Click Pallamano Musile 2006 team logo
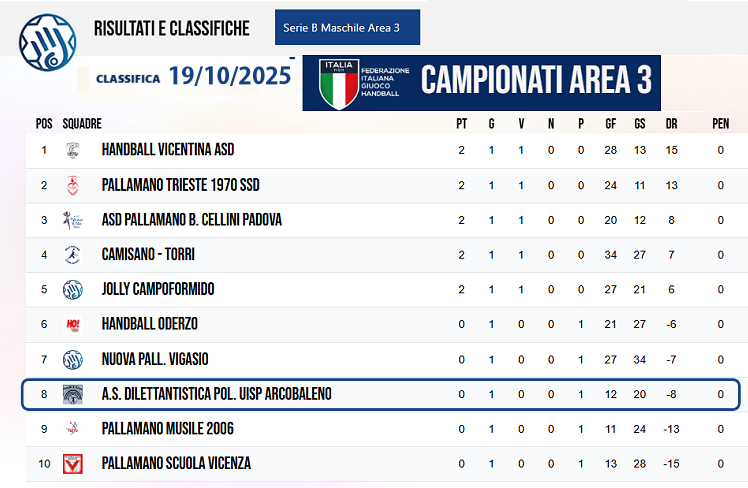This screenshot has height=488, width=748. pos(72,428)
